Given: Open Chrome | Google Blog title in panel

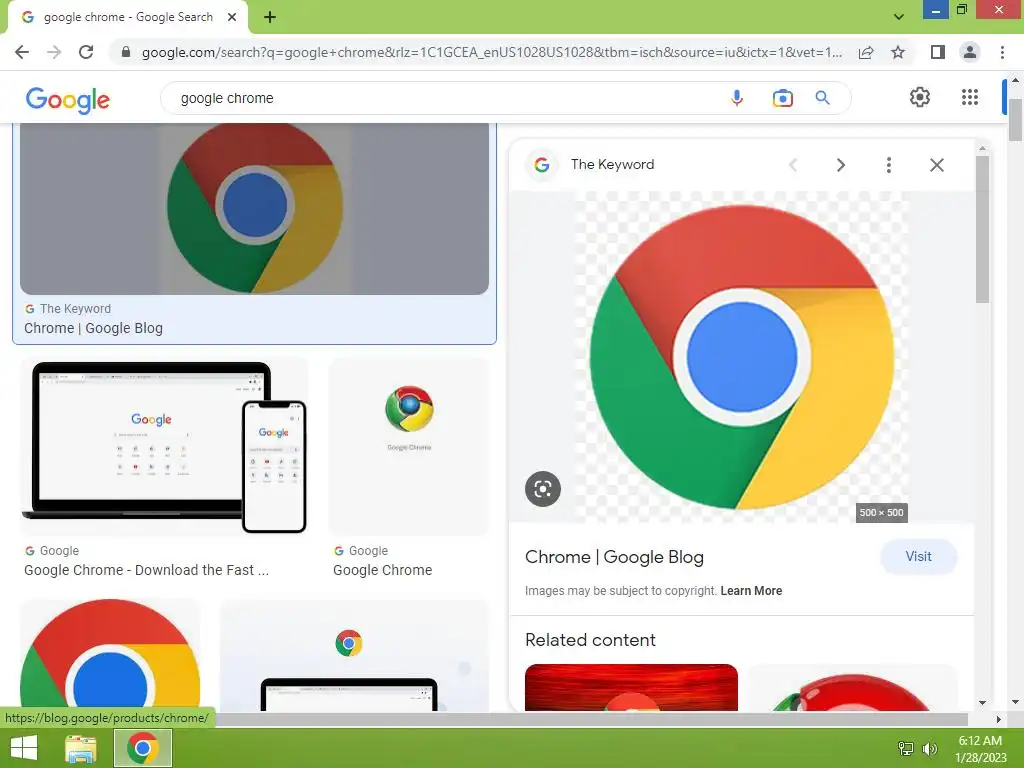Looking at the screenshot, I should click(615, 557).
